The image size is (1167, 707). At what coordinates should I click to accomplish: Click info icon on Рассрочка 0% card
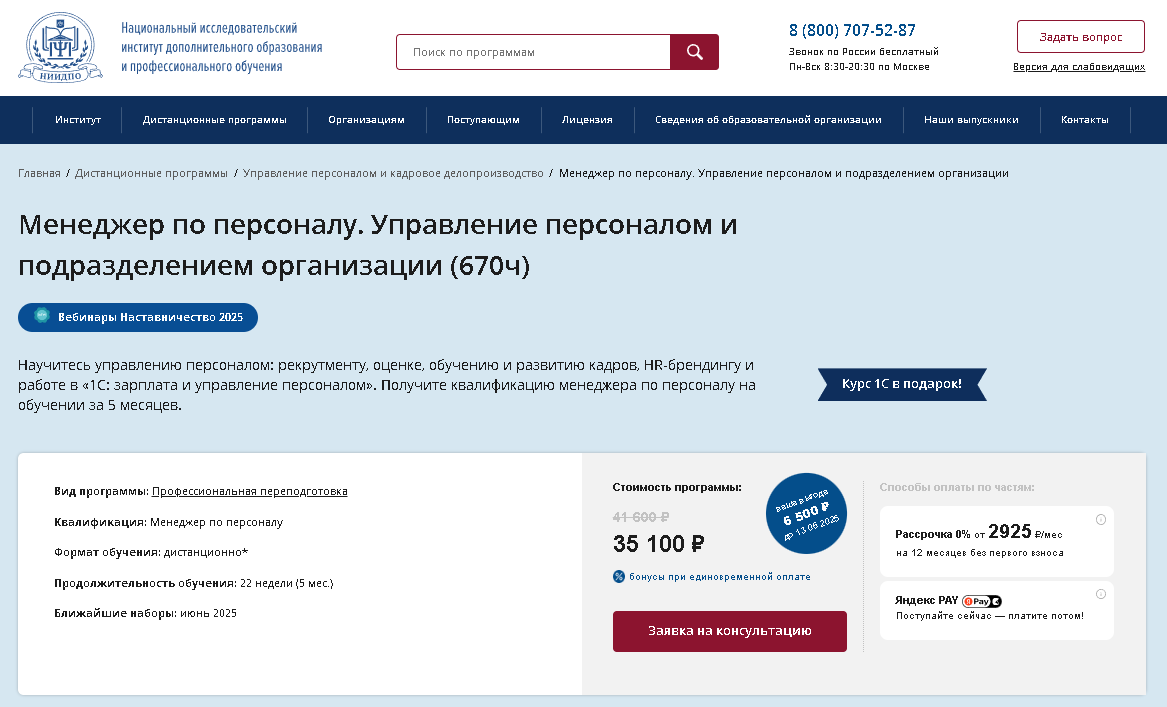pos(1101,519)
